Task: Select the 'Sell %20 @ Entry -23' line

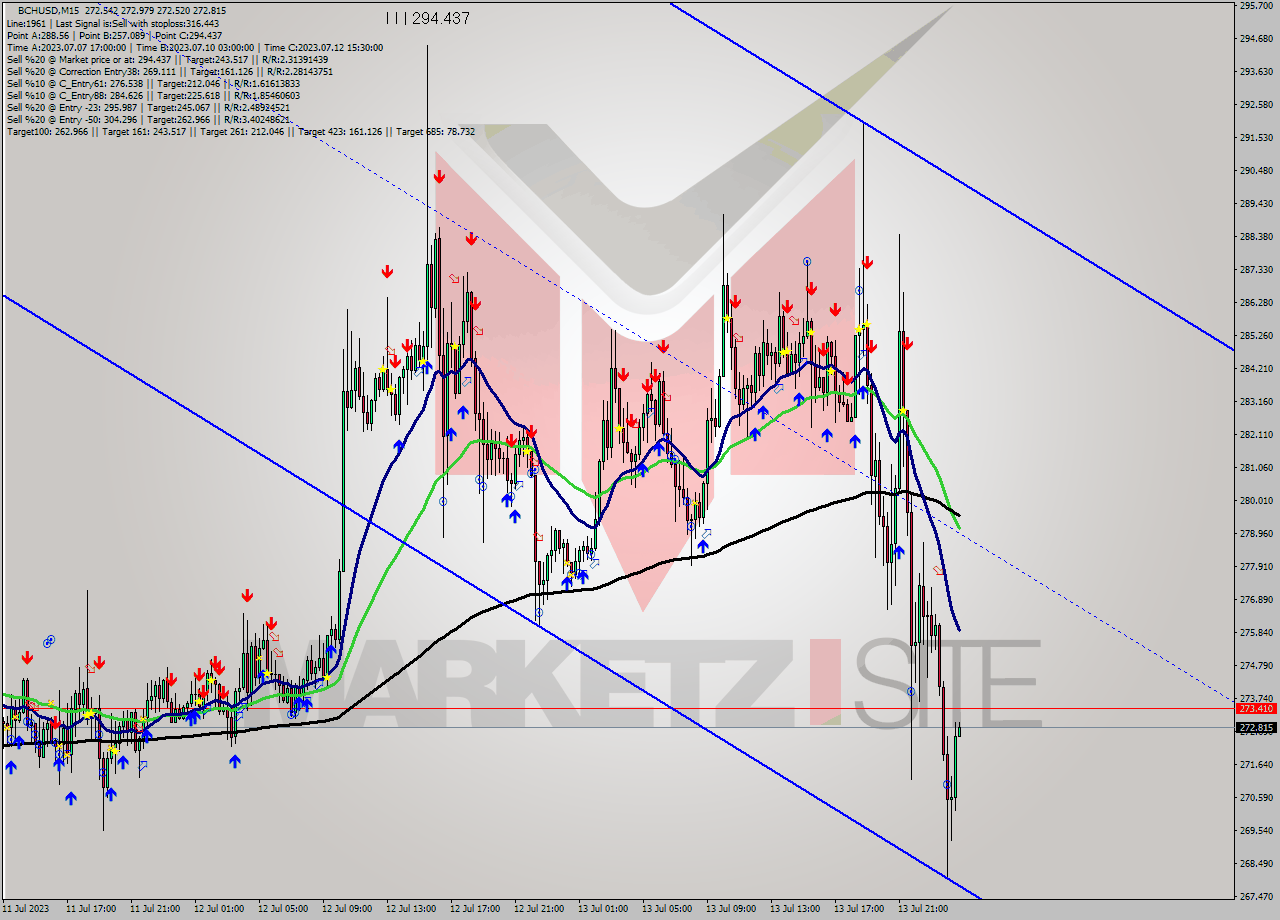Action: click(x=148, y=107)
